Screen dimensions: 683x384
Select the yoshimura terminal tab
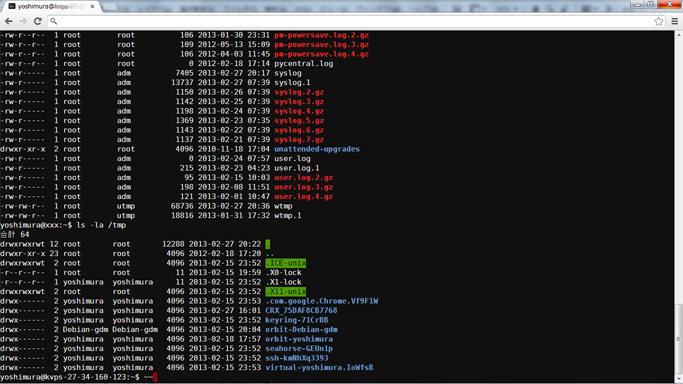click(51, 7)
